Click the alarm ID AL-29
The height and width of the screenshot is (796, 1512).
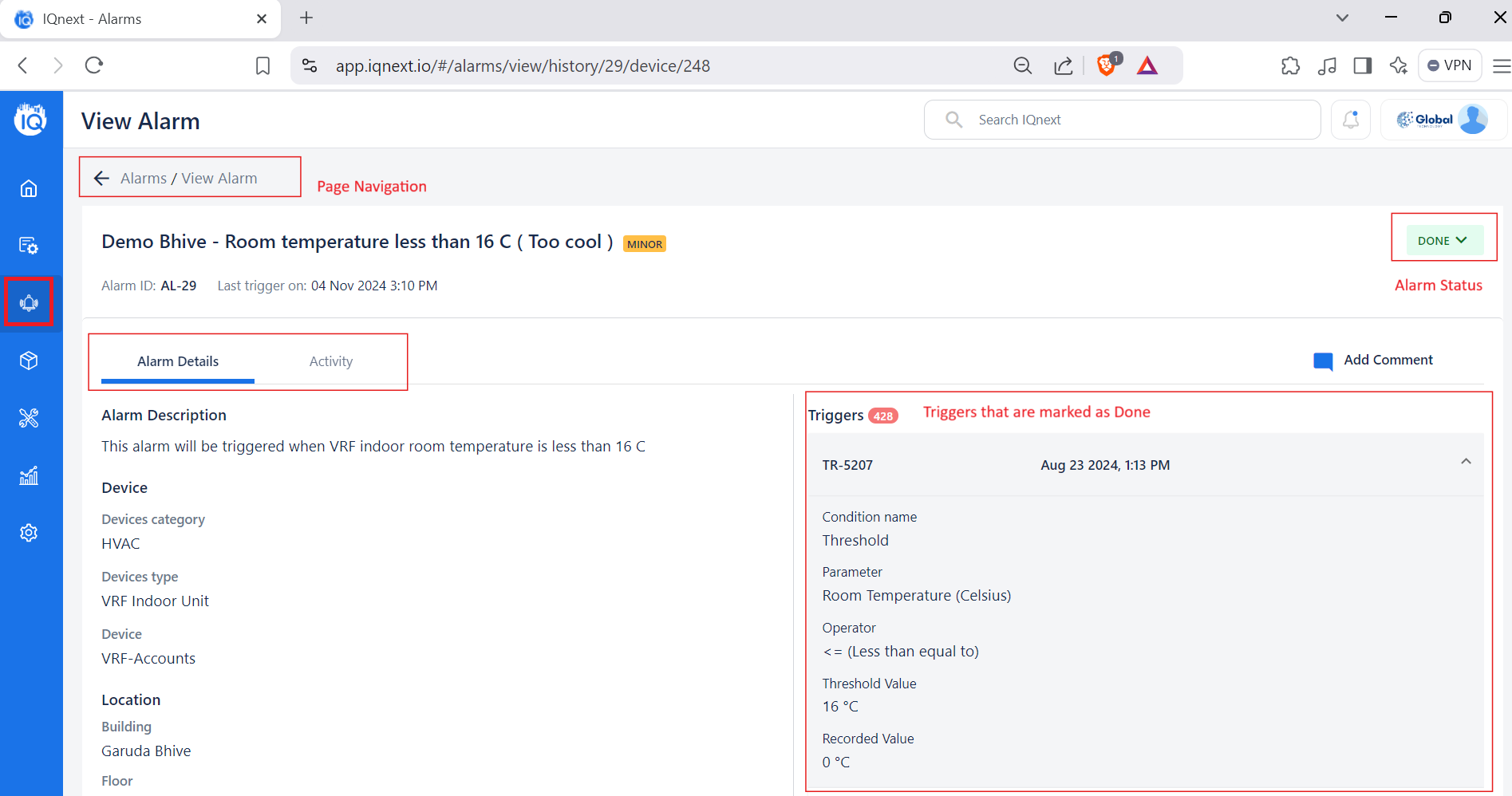pyautogui.click(x=179, y=286)
